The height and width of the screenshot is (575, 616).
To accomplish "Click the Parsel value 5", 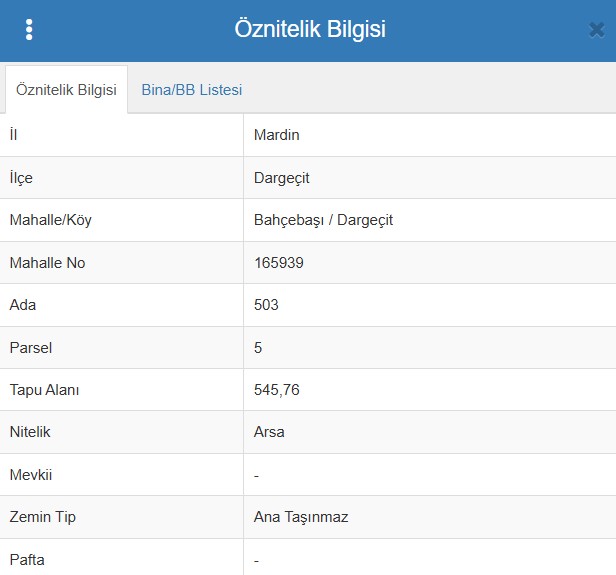I will (x=258, y=348).
